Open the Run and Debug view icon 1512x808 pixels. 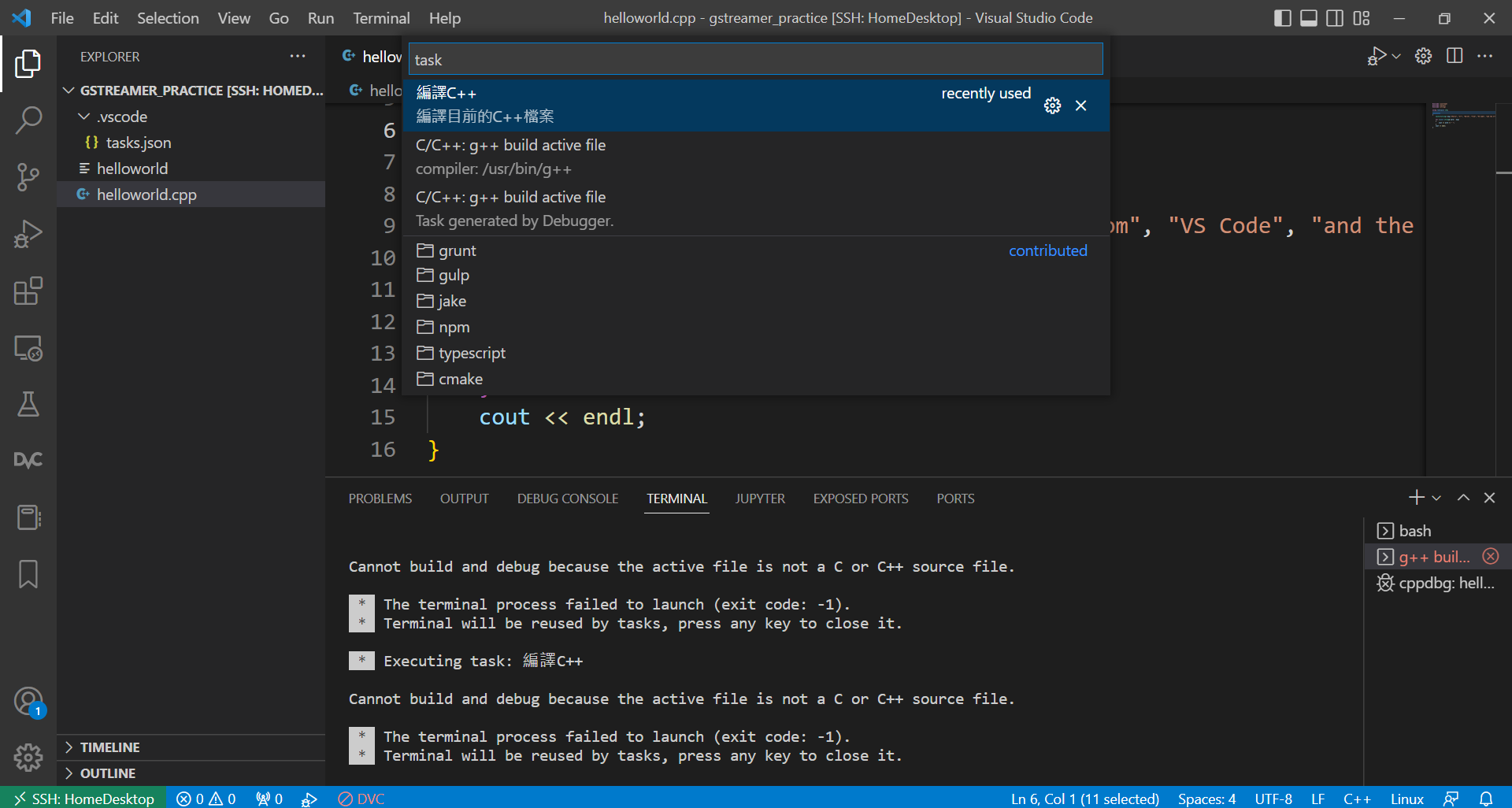(28, 234)
